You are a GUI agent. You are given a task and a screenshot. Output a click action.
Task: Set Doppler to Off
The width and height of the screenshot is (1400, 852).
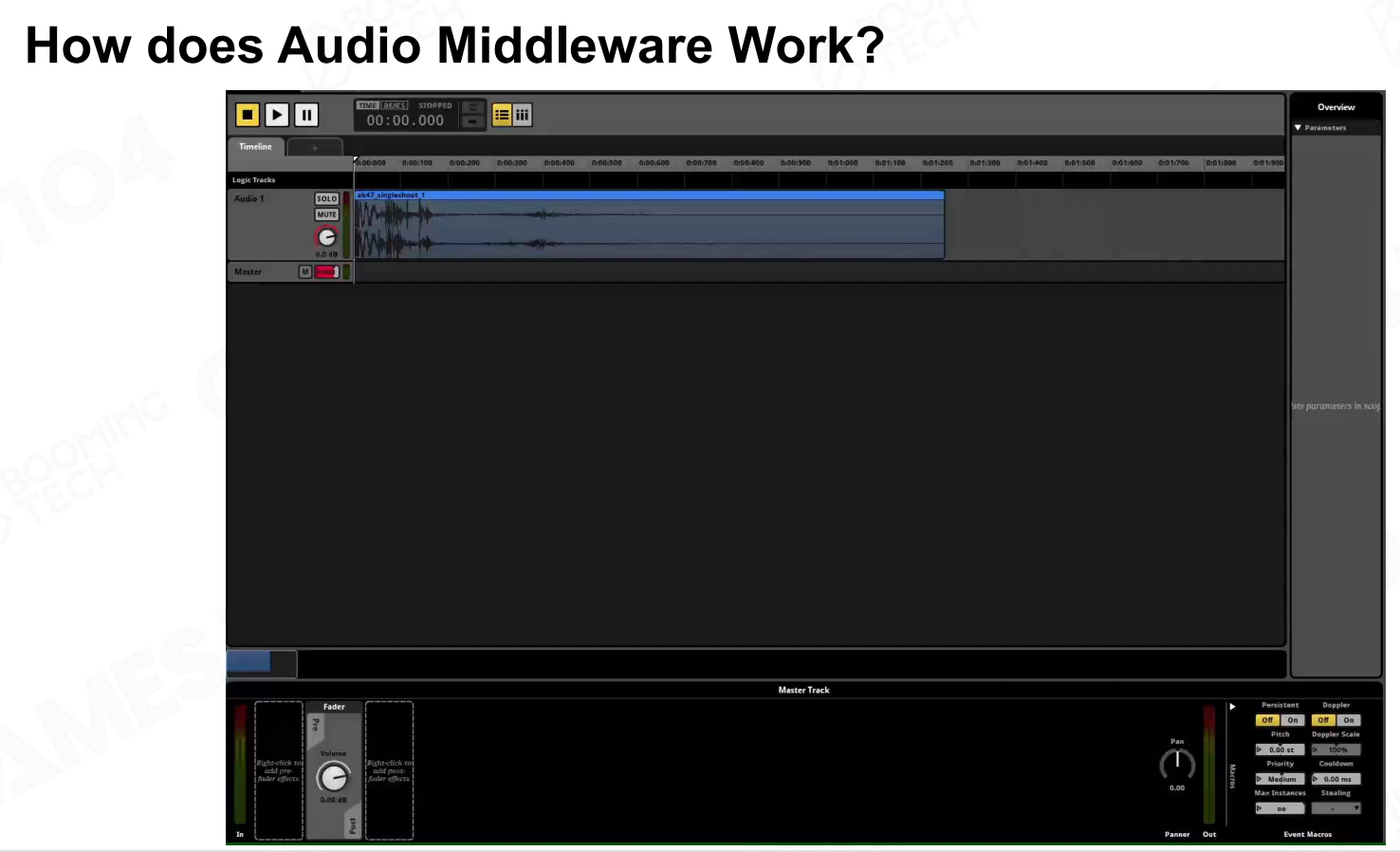(1323, 720)
